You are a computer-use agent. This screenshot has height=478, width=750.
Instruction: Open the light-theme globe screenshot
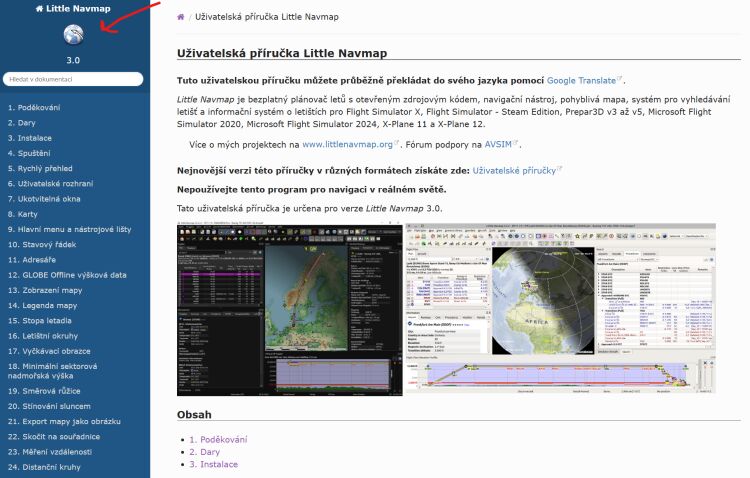click(x=561, y=309)
